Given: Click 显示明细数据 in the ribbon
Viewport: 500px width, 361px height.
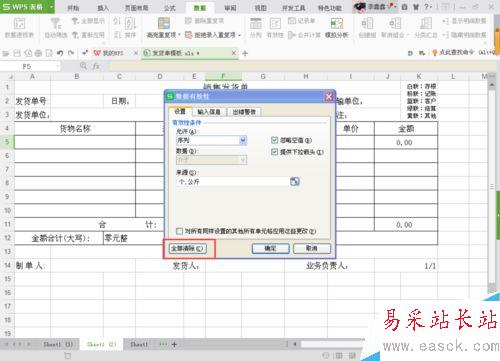Looking at the screenshot, I should (x=464, y=21).
